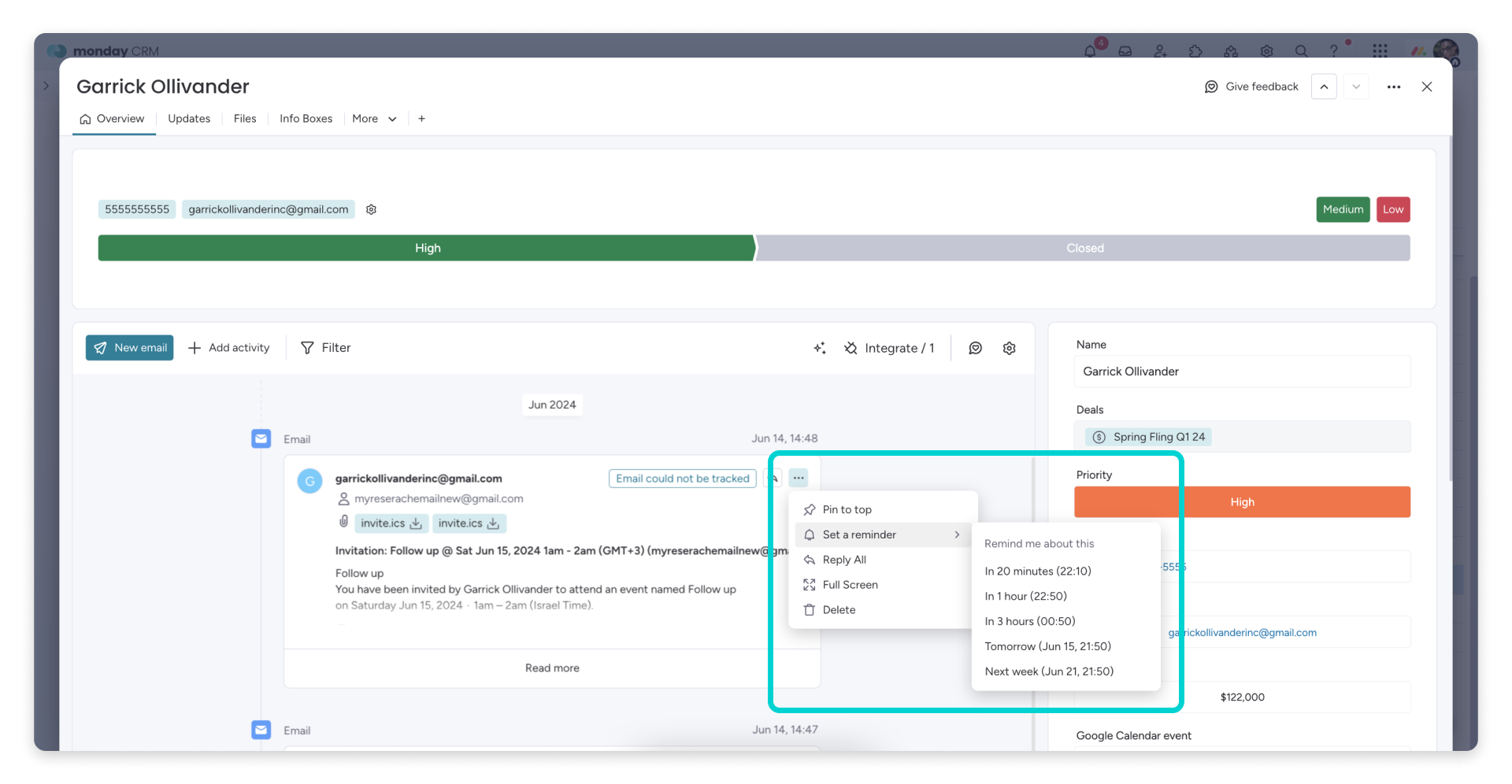Image resolution: width=1512 pixels, height=784 pixels.
Task: Click the G sender avatar
Action: point(309,481)
